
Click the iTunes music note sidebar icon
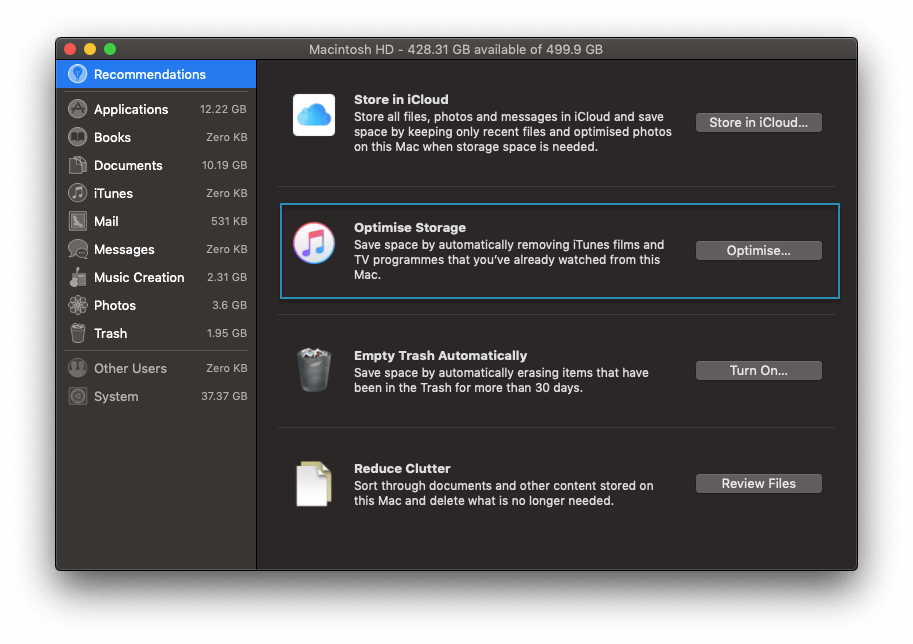(77, 193)
